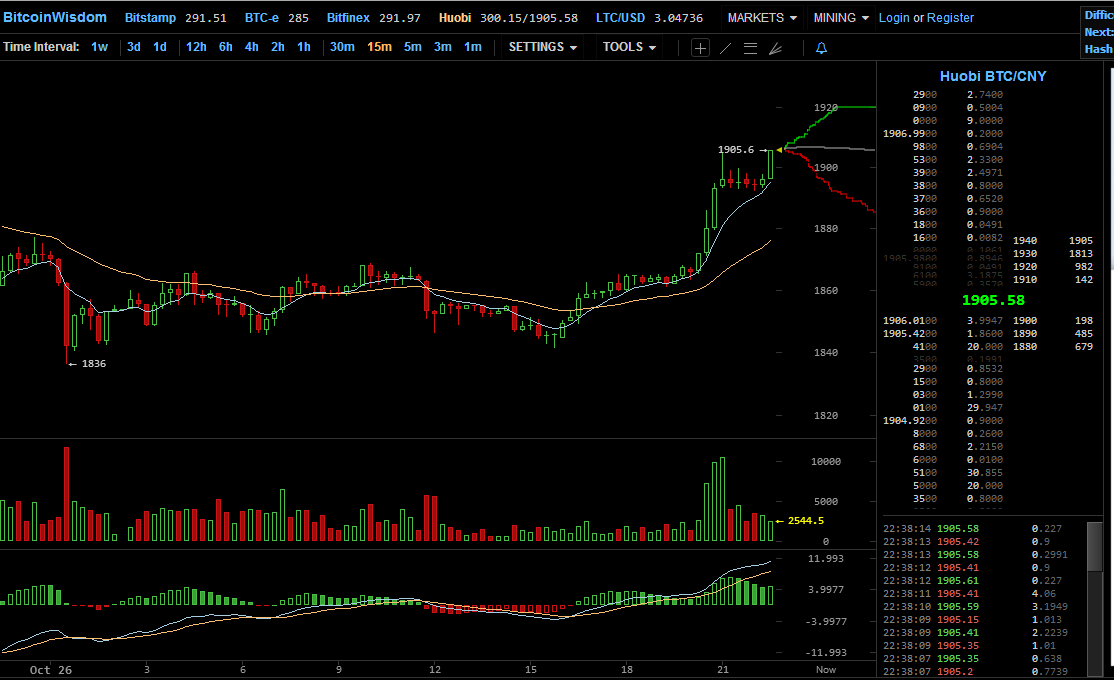
Task: Pick the diagonal line drawing tool
Action: [725, 48]
